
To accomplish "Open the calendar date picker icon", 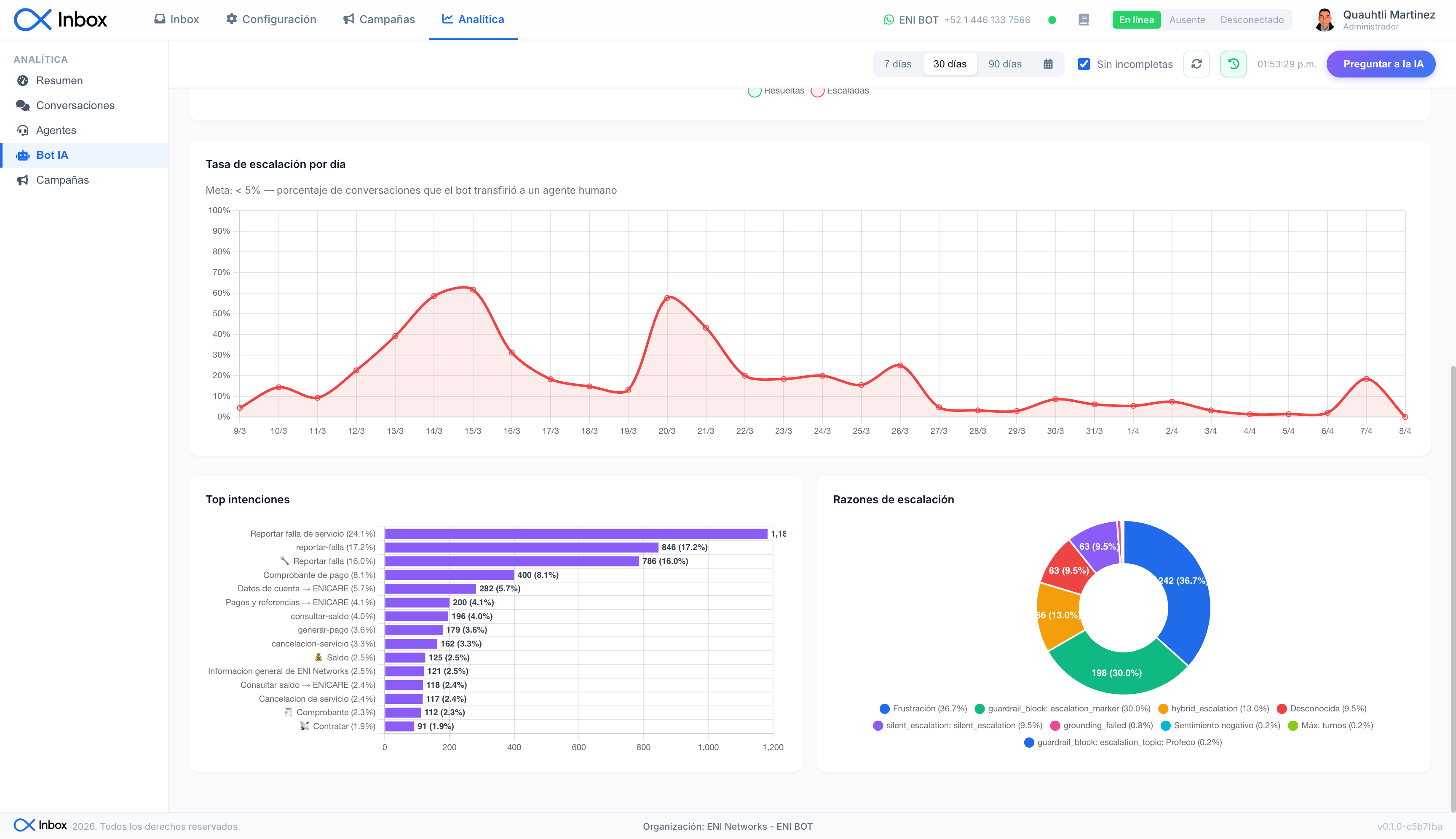I will [x=1048, y=64].
